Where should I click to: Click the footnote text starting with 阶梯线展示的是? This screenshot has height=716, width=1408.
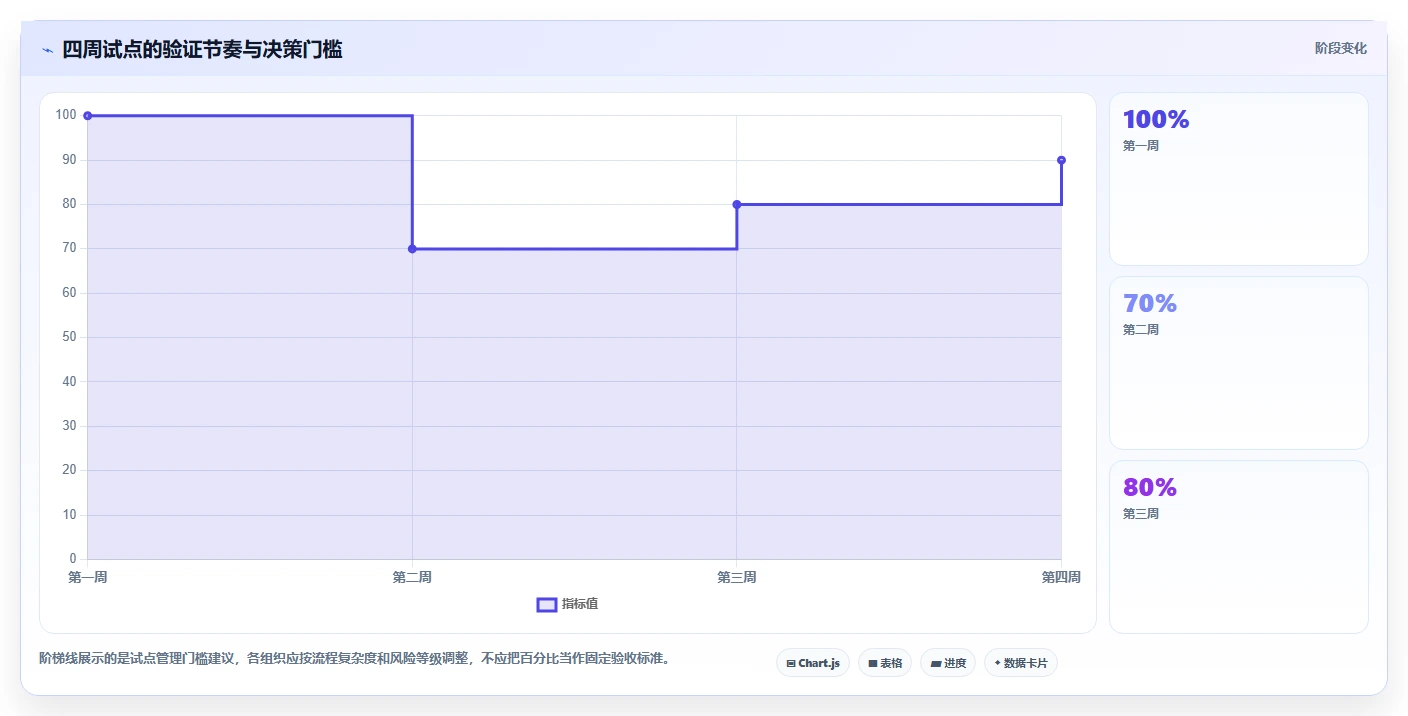pyautogui.click(x=354, y=658)
